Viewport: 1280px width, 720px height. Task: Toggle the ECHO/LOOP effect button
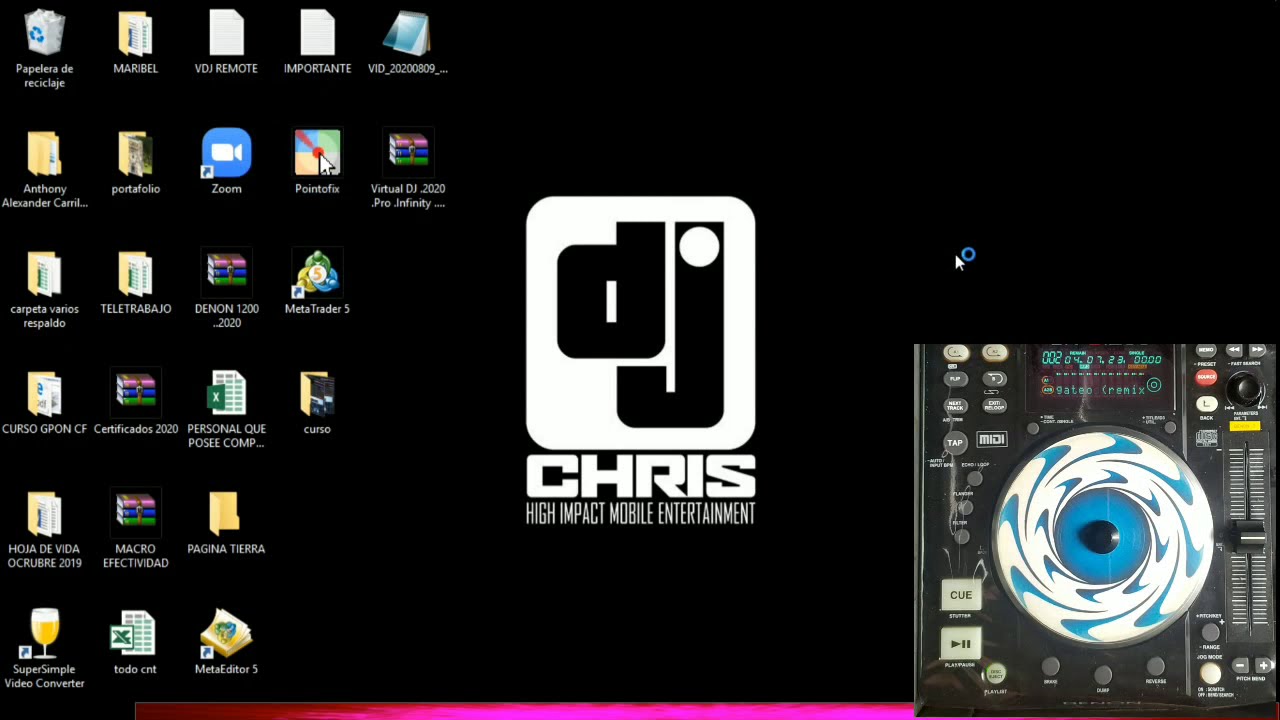974,479
